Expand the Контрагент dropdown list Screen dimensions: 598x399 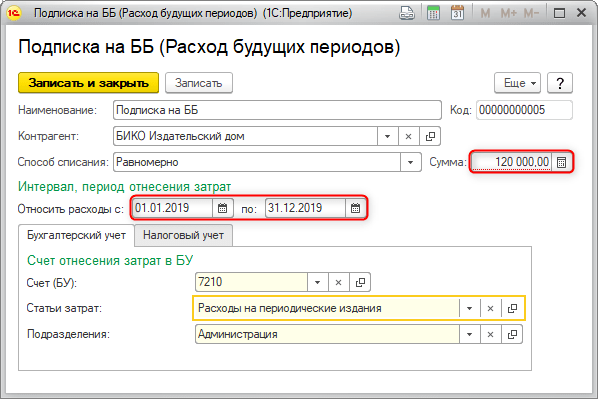387,136
